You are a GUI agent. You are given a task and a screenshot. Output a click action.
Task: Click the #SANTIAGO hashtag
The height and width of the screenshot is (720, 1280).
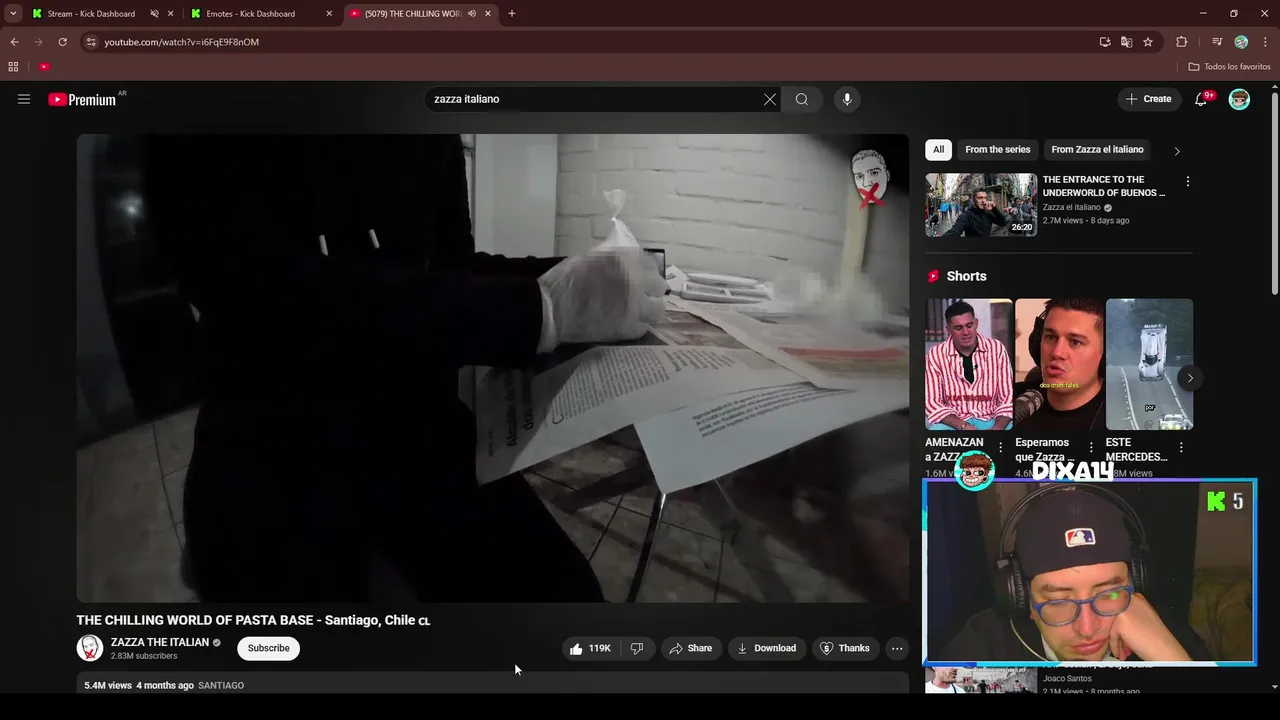tap(221, 685)
